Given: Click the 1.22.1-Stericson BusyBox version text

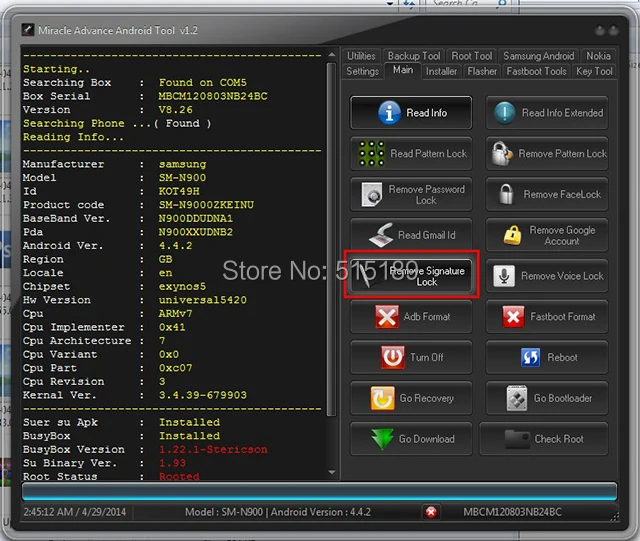Looking at the screenshot, I should tap(213, 450).
